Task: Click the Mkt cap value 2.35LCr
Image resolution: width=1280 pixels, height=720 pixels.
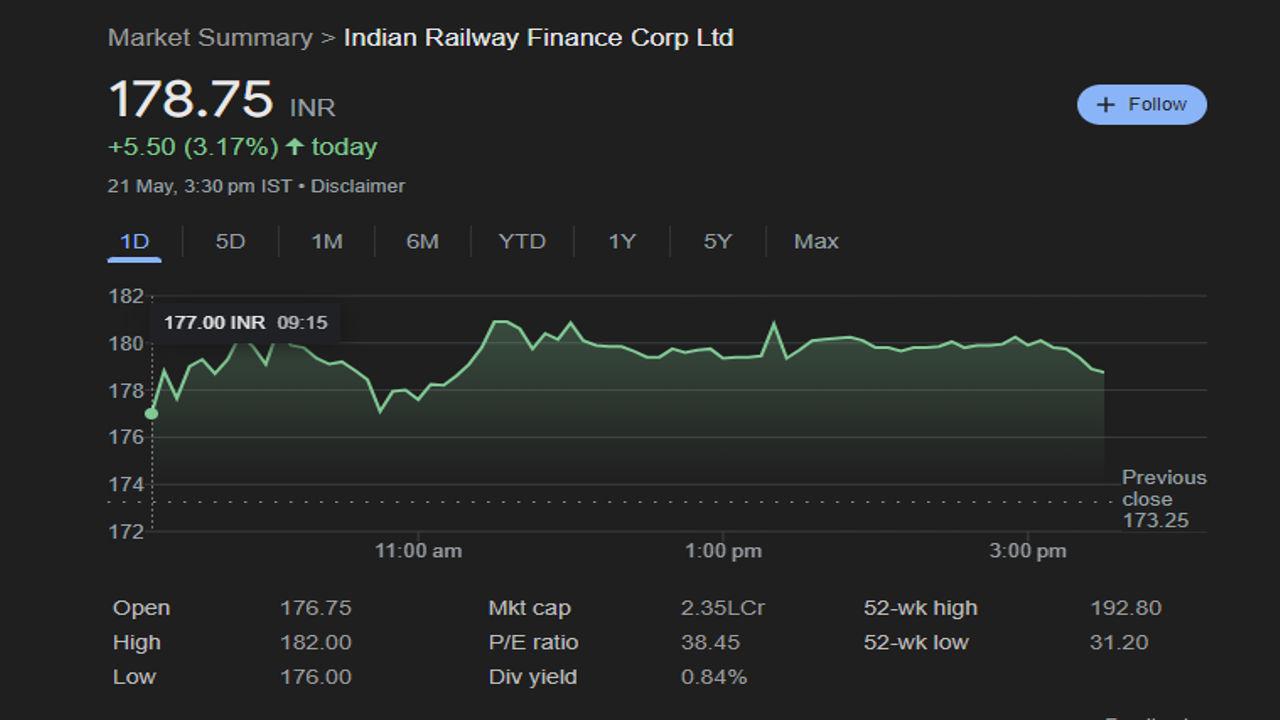Action: point(723,608)
